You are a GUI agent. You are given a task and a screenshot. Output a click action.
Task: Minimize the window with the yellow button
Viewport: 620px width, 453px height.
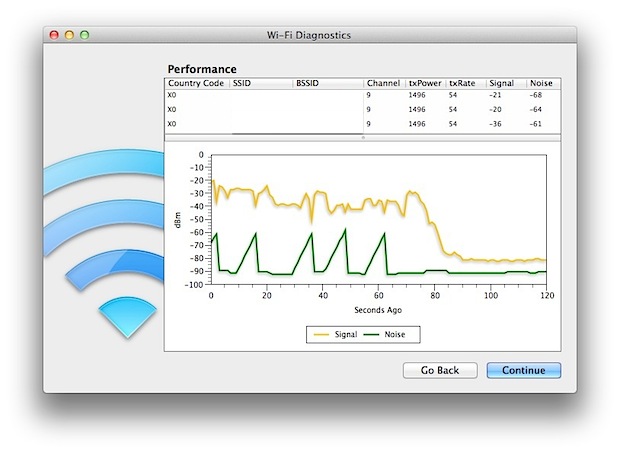(x=70, y=35)
